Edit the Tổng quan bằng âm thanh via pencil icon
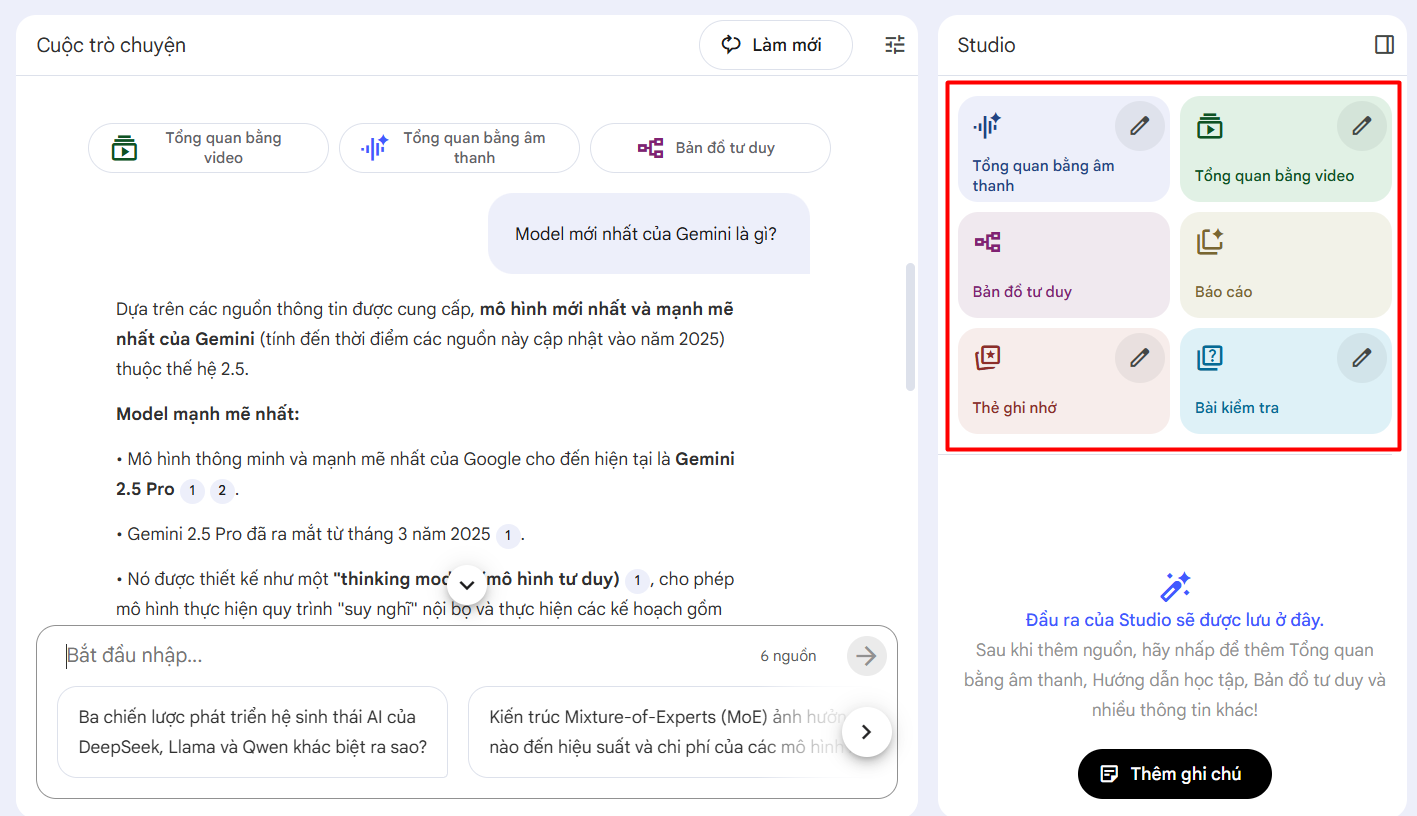This screenshot has width=1417, height=816. (x=1139, y=125)
